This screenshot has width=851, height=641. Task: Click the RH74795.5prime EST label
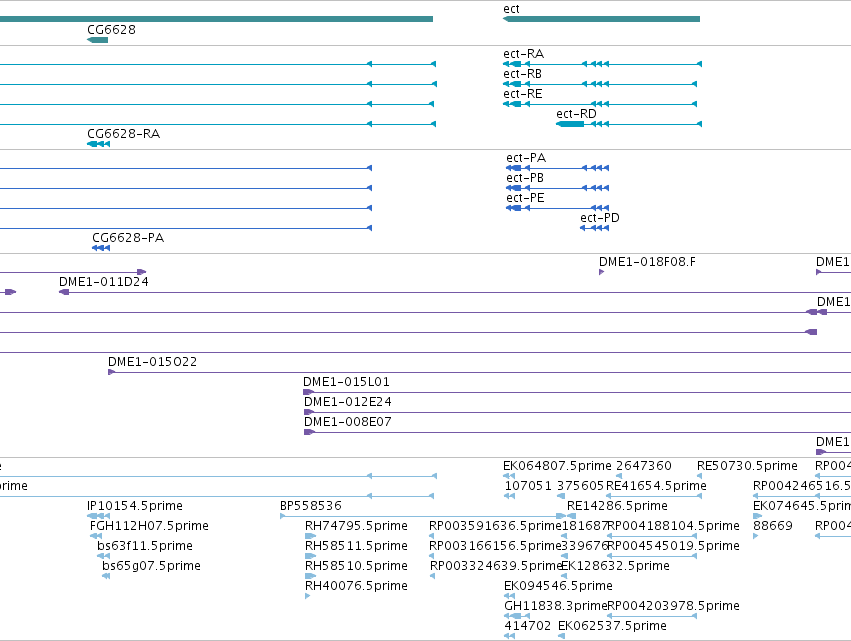356,526
